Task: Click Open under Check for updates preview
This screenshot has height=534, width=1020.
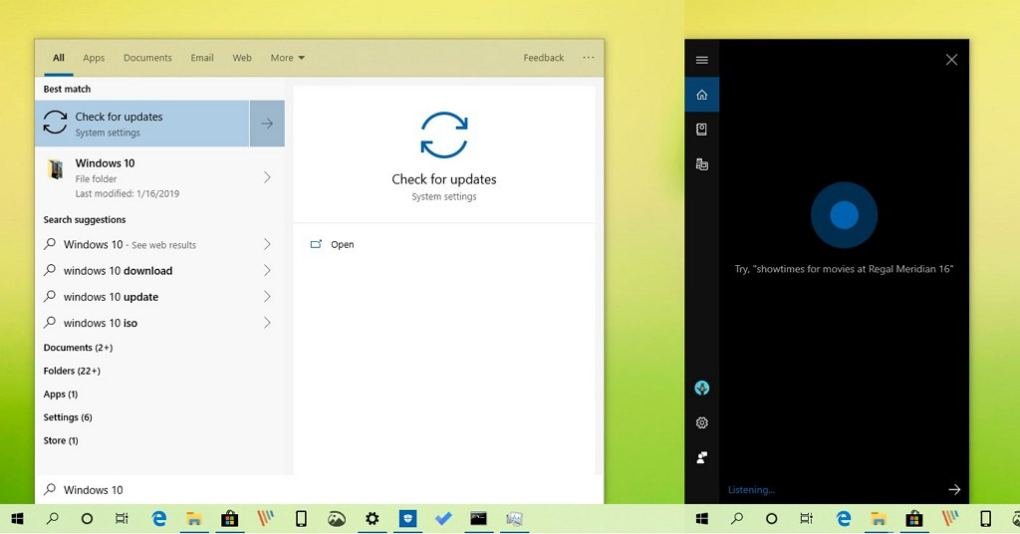Action: 342,245
